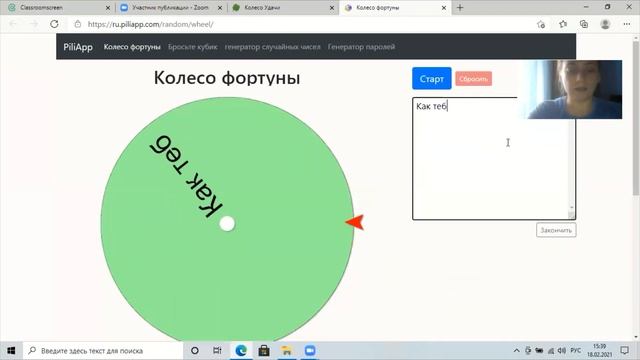Open Zoom from the taskbar
Screen dimensions: 640x360
pyautogui.click(x=310, y=351)
